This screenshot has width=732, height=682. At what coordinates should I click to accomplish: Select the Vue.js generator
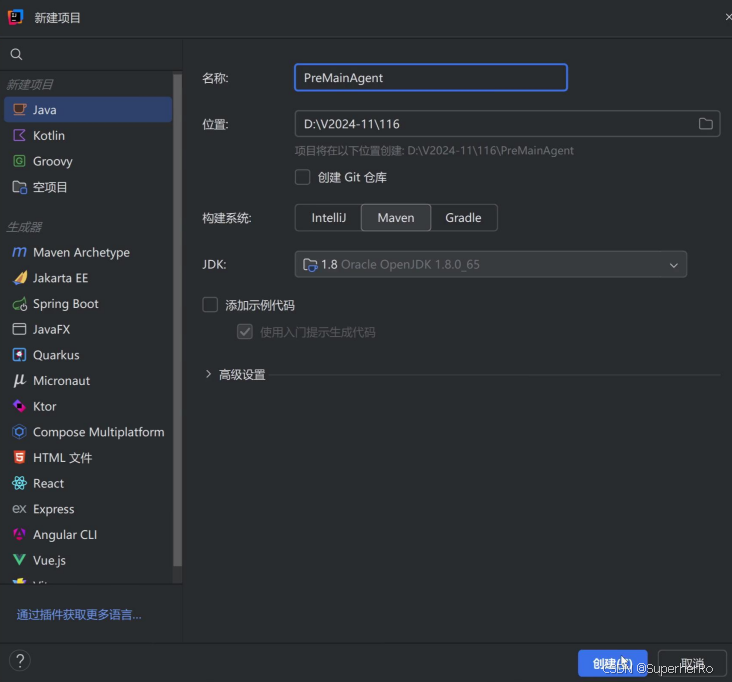tap(88, 560)
